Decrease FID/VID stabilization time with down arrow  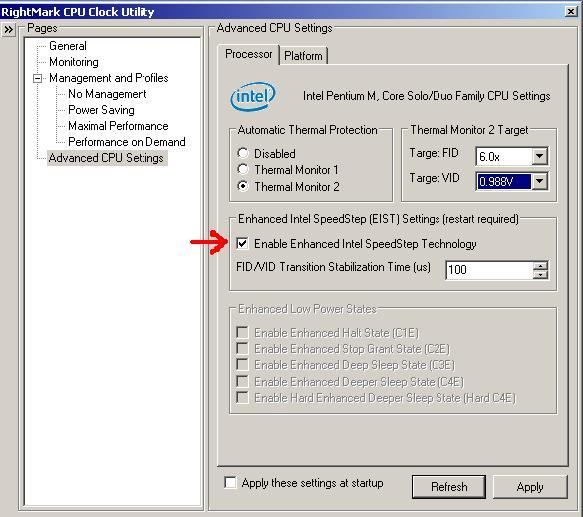pos(540,274)
